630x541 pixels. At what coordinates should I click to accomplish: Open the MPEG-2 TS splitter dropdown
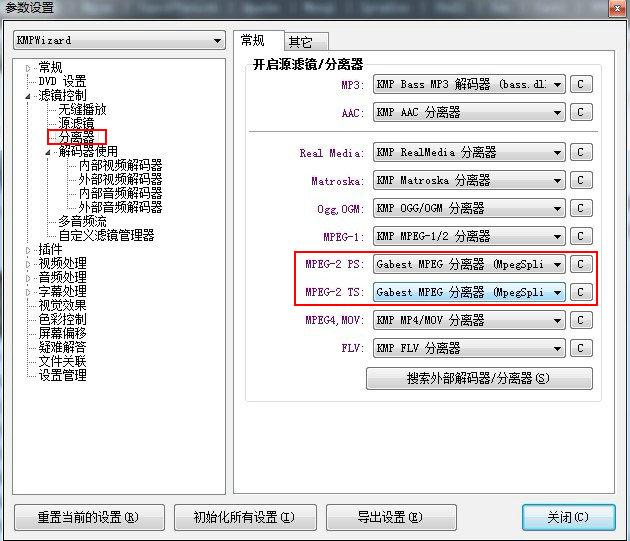coord(469,292)
